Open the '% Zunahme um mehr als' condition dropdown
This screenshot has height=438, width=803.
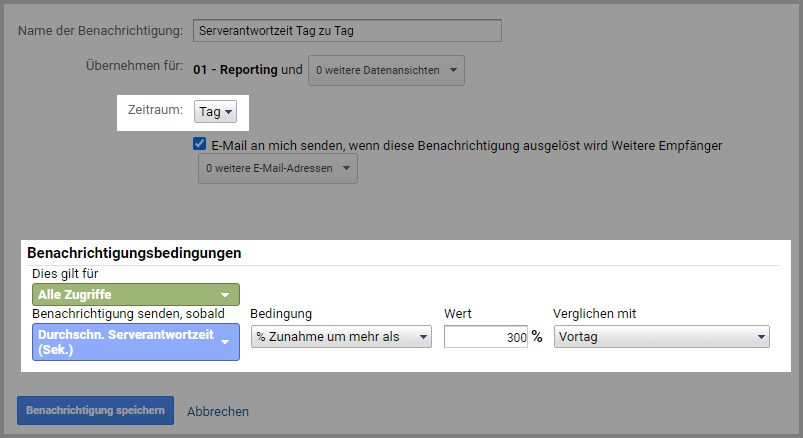341,337
